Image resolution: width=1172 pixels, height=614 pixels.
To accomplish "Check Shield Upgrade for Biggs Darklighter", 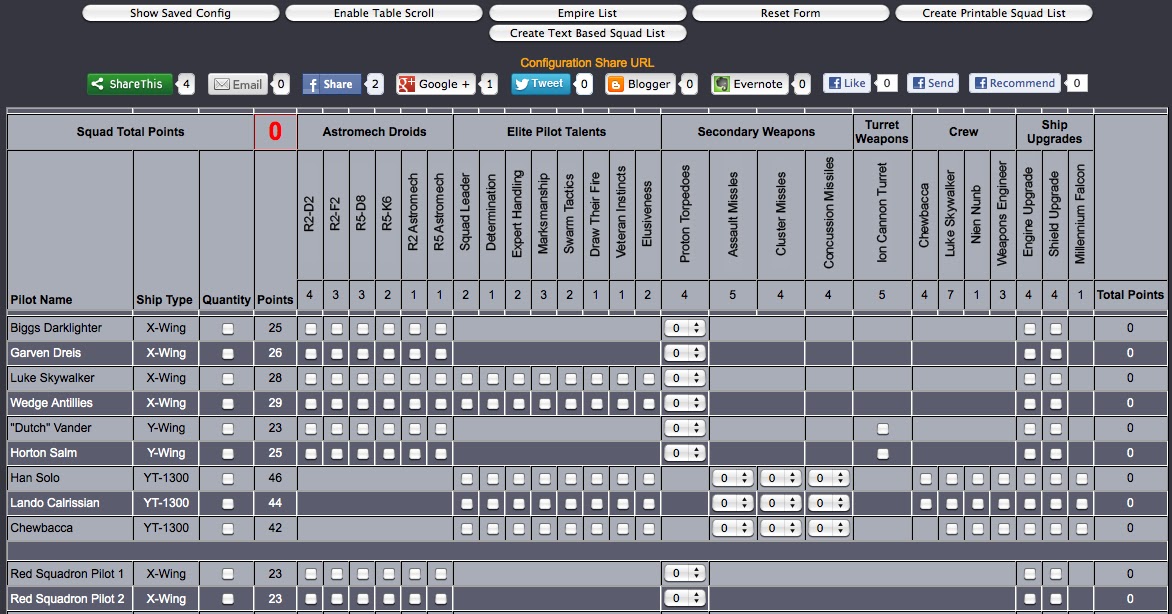I will point(1055,328).
